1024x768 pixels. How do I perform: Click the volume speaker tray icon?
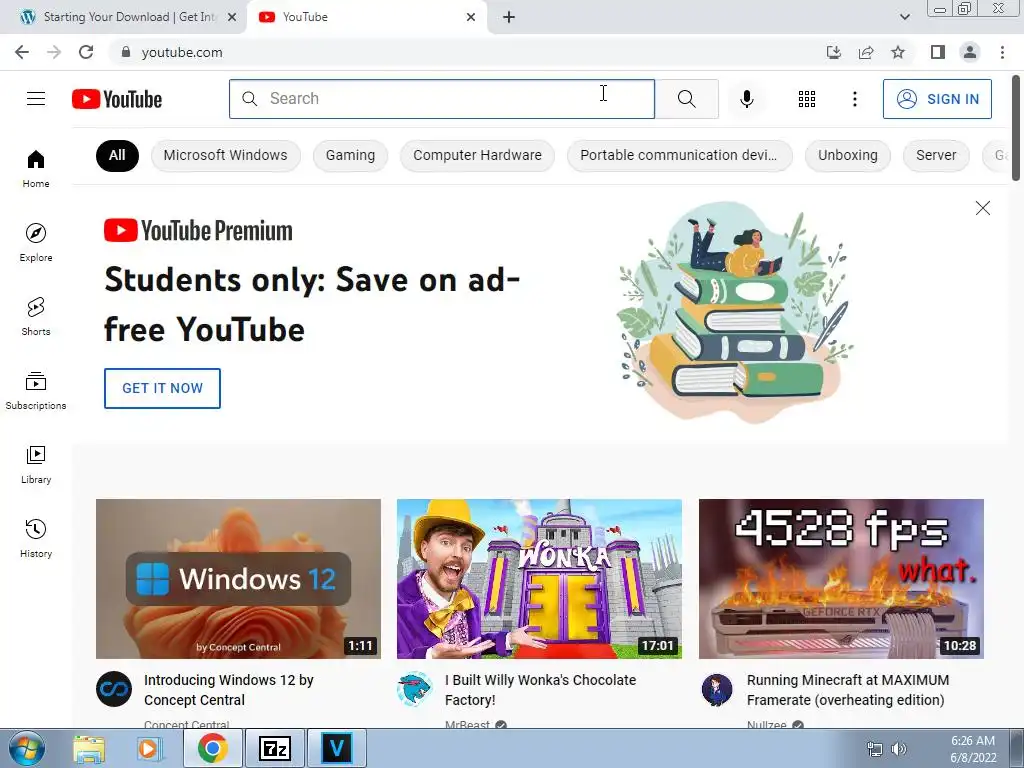pos(899,749)
